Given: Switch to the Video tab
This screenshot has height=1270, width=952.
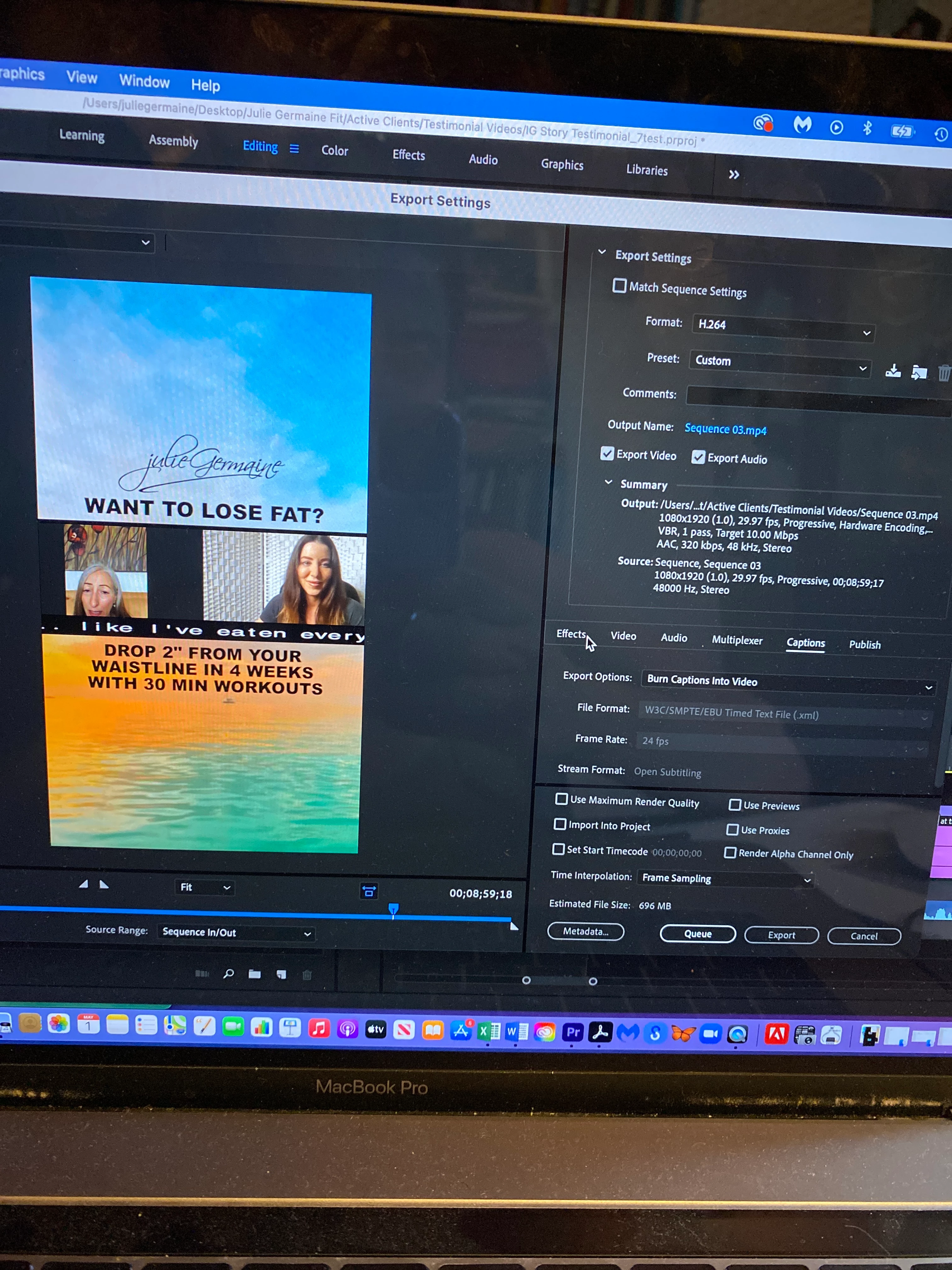Looking at the screenshot, I should click(x=623, y=636).
